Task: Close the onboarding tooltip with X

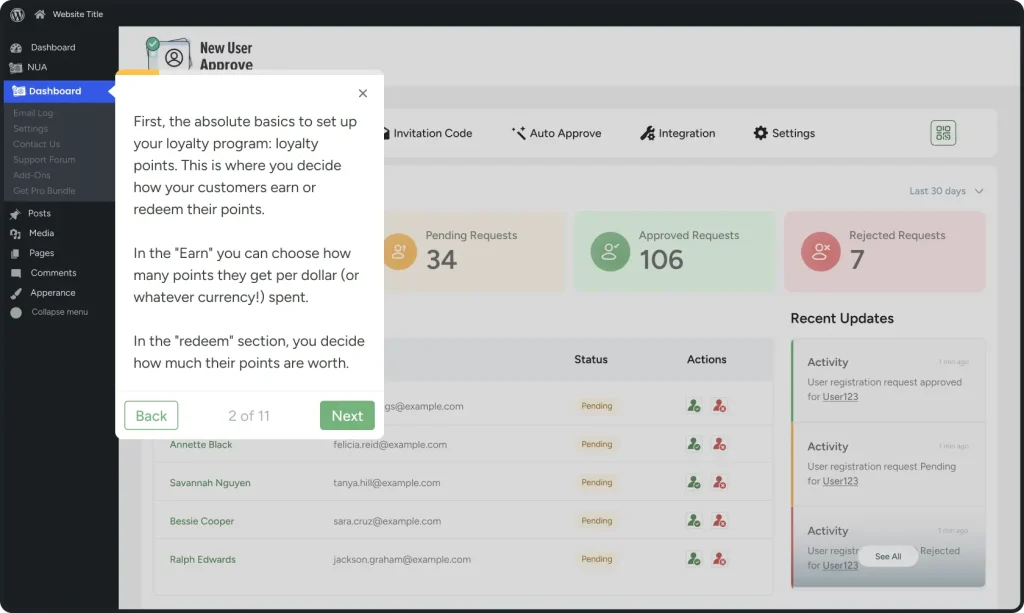Action: (363, 93)
